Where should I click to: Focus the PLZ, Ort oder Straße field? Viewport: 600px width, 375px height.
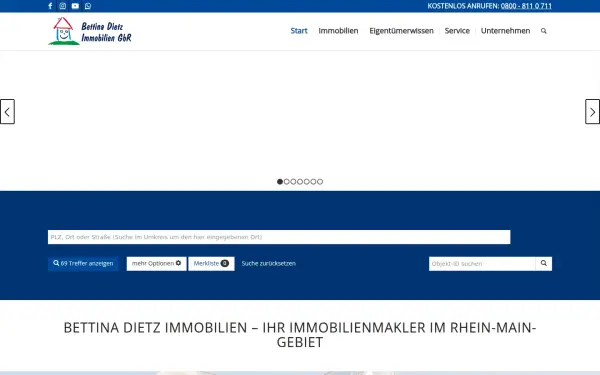click(x=279, y=237)
